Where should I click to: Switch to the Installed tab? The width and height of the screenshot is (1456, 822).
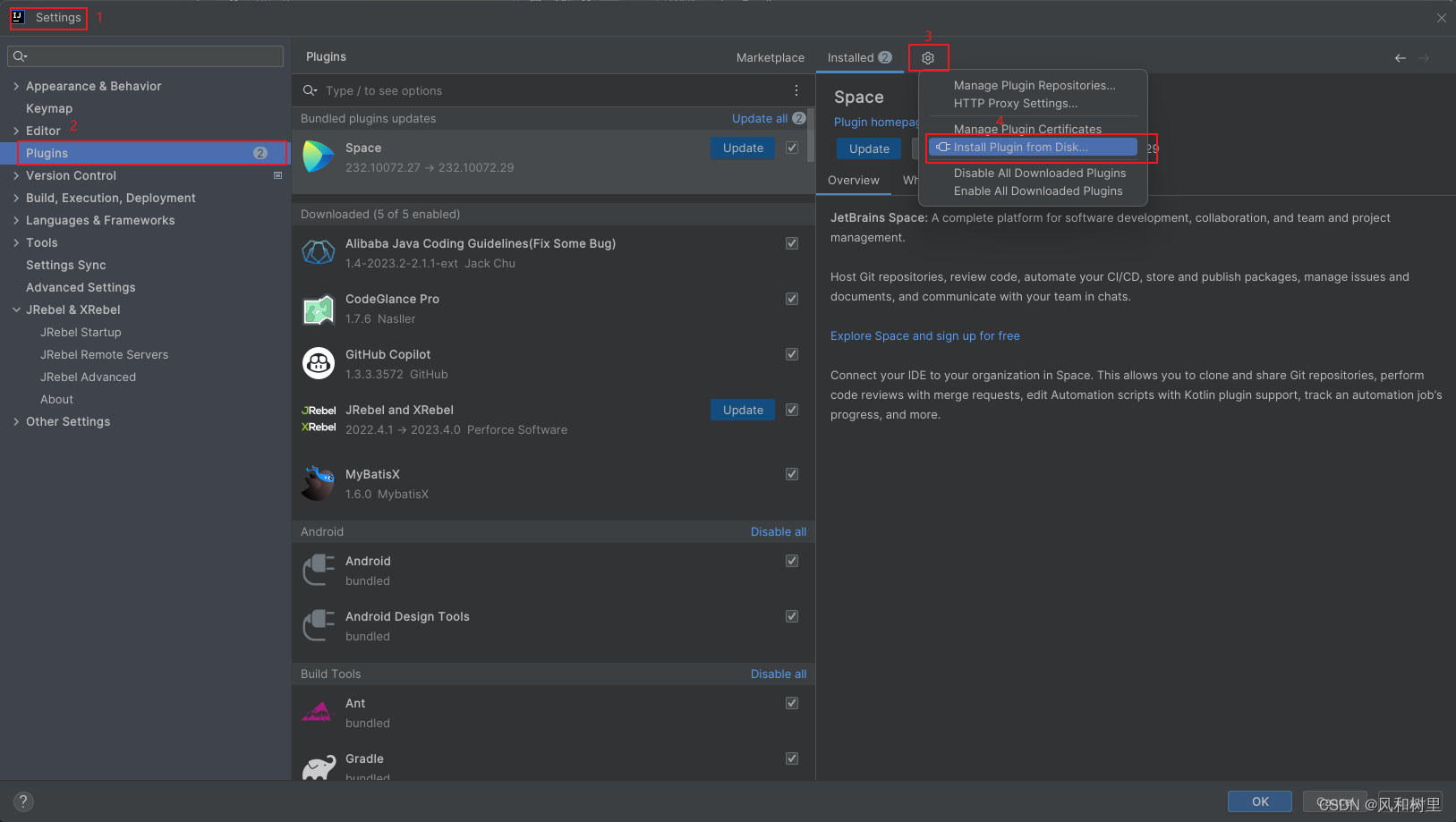click(x=859, y=57)
